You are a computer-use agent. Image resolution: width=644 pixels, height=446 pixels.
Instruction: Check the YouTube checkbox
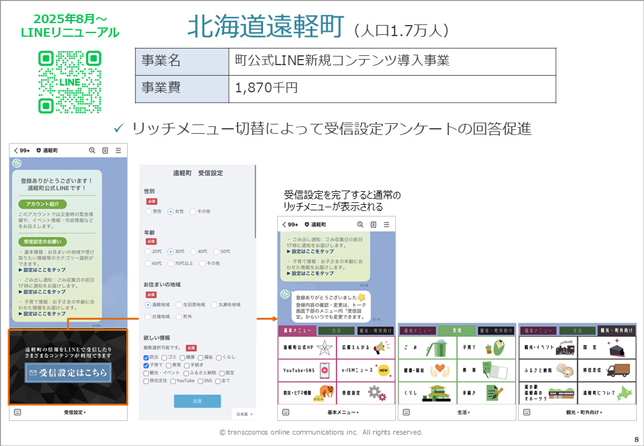[173, 381]
